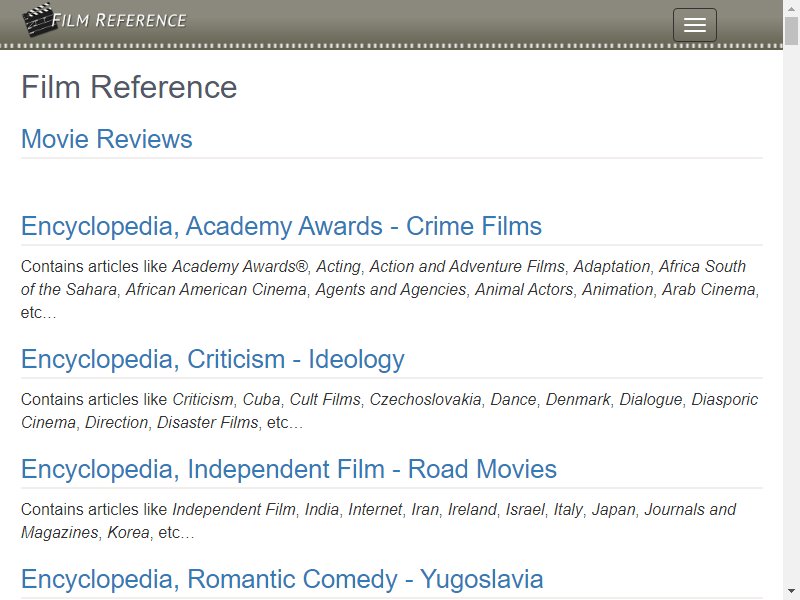Open Encyclopedia, Independent Film - Road Movies
The height and width of the screenshot is (600, 800).
coord(289,469)
